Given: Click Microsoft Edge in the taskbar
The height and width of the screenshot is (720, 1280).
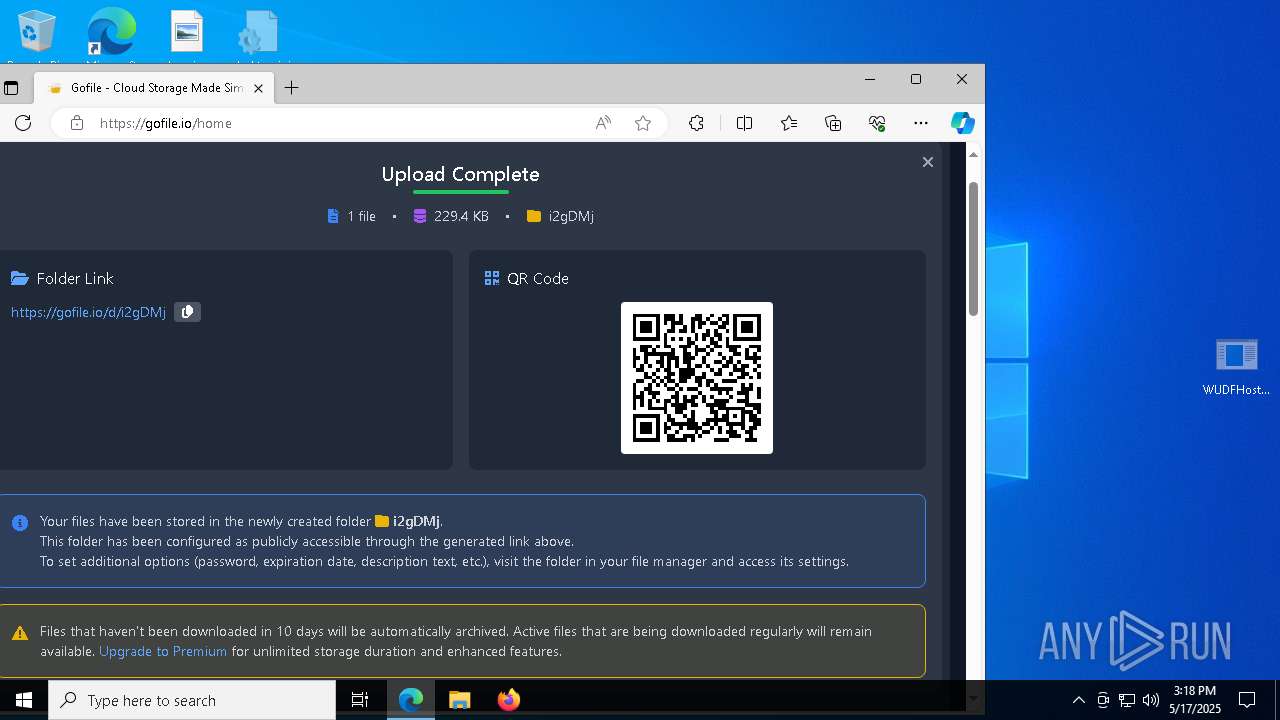Looking at the screenshot, I should (411, 700).
